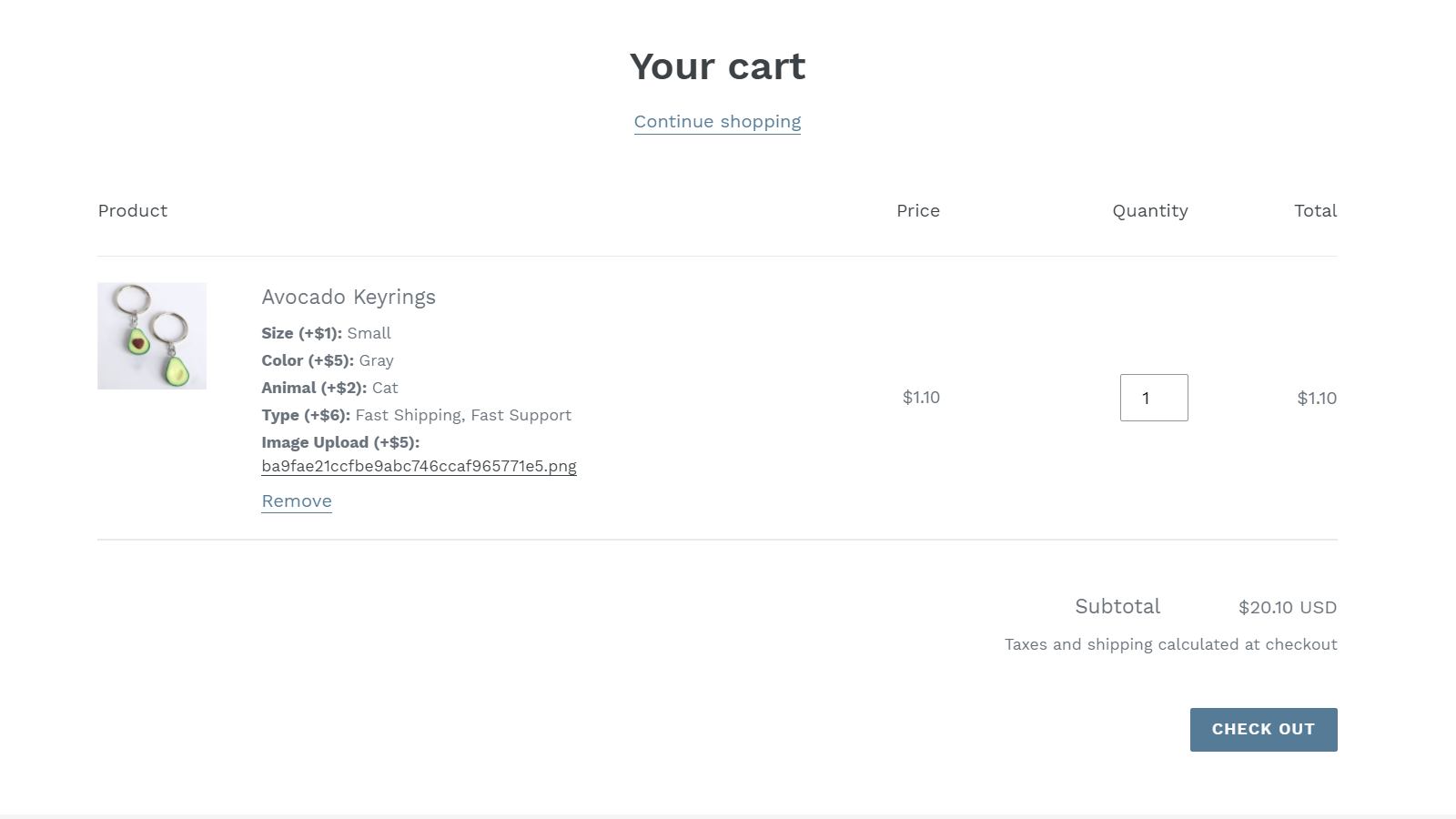Select the Avocado Keyrings product title
The height and width of the screenshot is (819, 1456).
pyautogui.click(x=349, y=297)
